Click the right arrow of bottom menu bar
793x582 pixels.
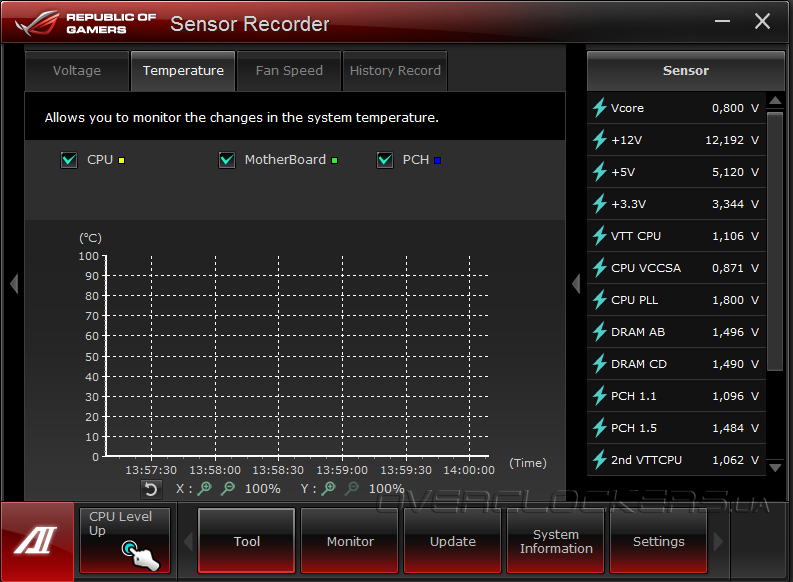[x=718, y=541]
